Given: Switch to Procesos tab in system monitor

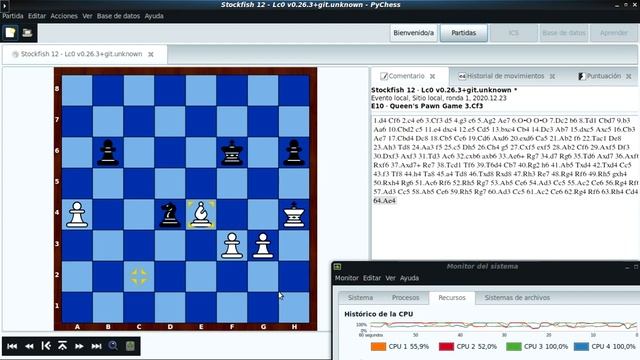Looking at the screenshot, I should point(405,298).
